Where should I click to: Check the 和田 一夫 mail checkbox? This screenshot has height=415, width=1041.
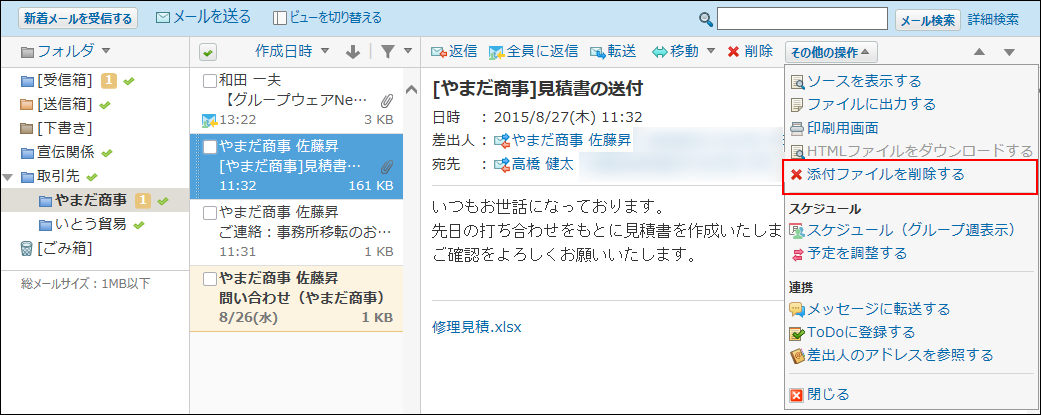tap(210, 82)
